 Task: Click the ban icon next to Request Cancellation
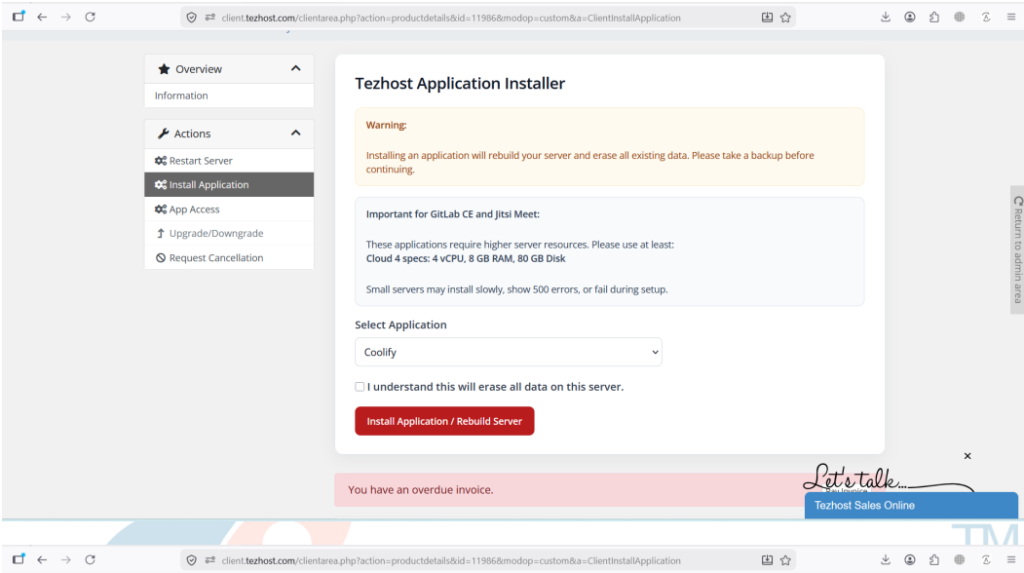coord(161,257)
